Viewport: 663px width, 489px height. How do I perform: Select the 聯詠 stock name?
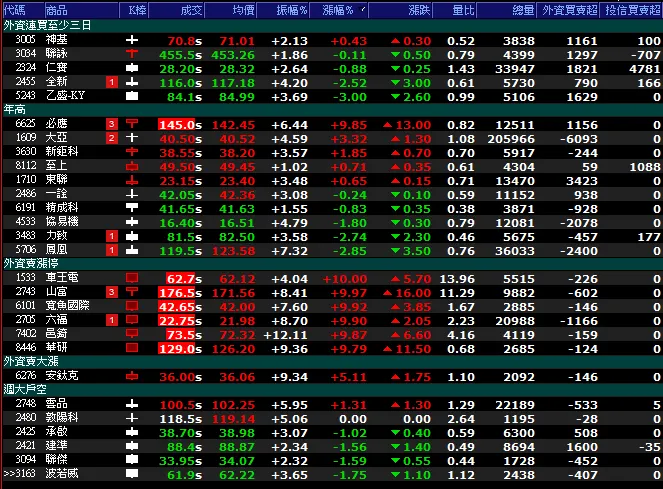pyautogui.click(x=57, y=54)
